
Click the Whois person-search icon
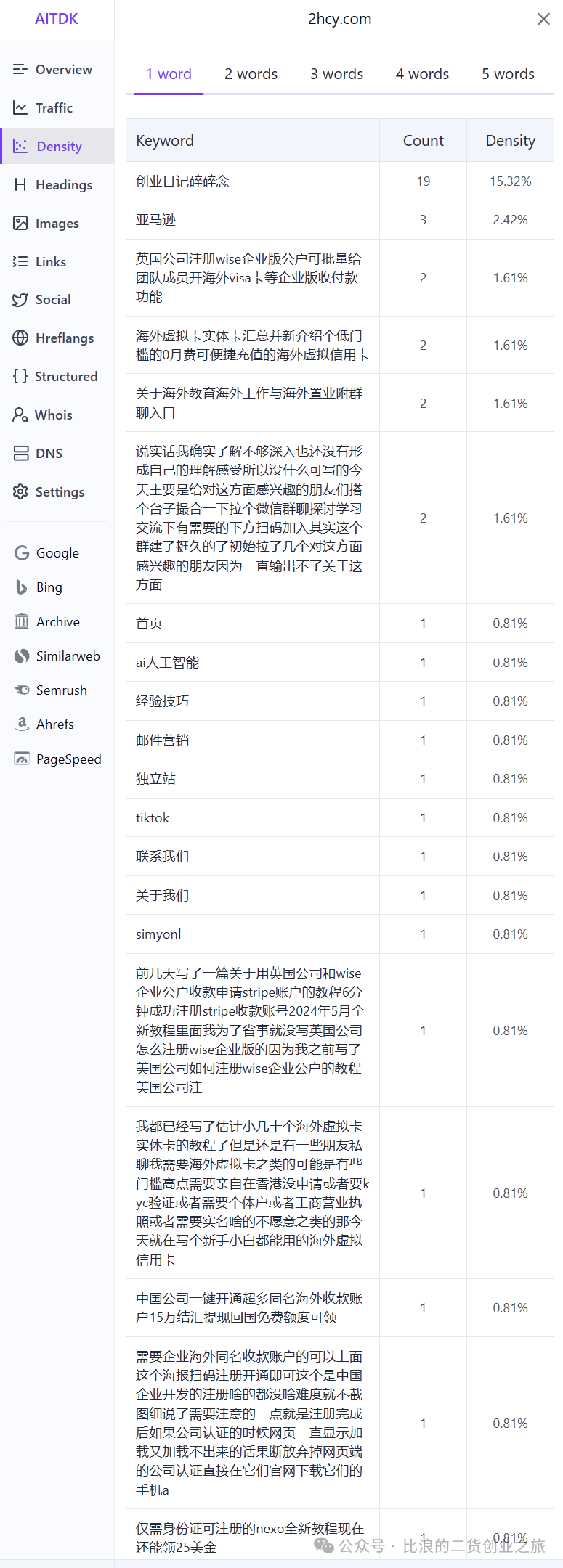pyautogui.click(x=20, y=415)
